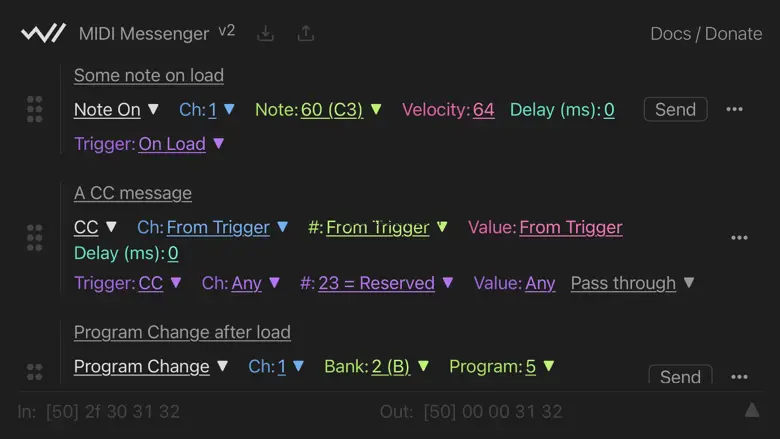Image resolution: width=780 pixels, height=439 pixels.
Task: Open the three-dot menu for the Note On message
Action: pyautogui.click(x=735, y=109)
